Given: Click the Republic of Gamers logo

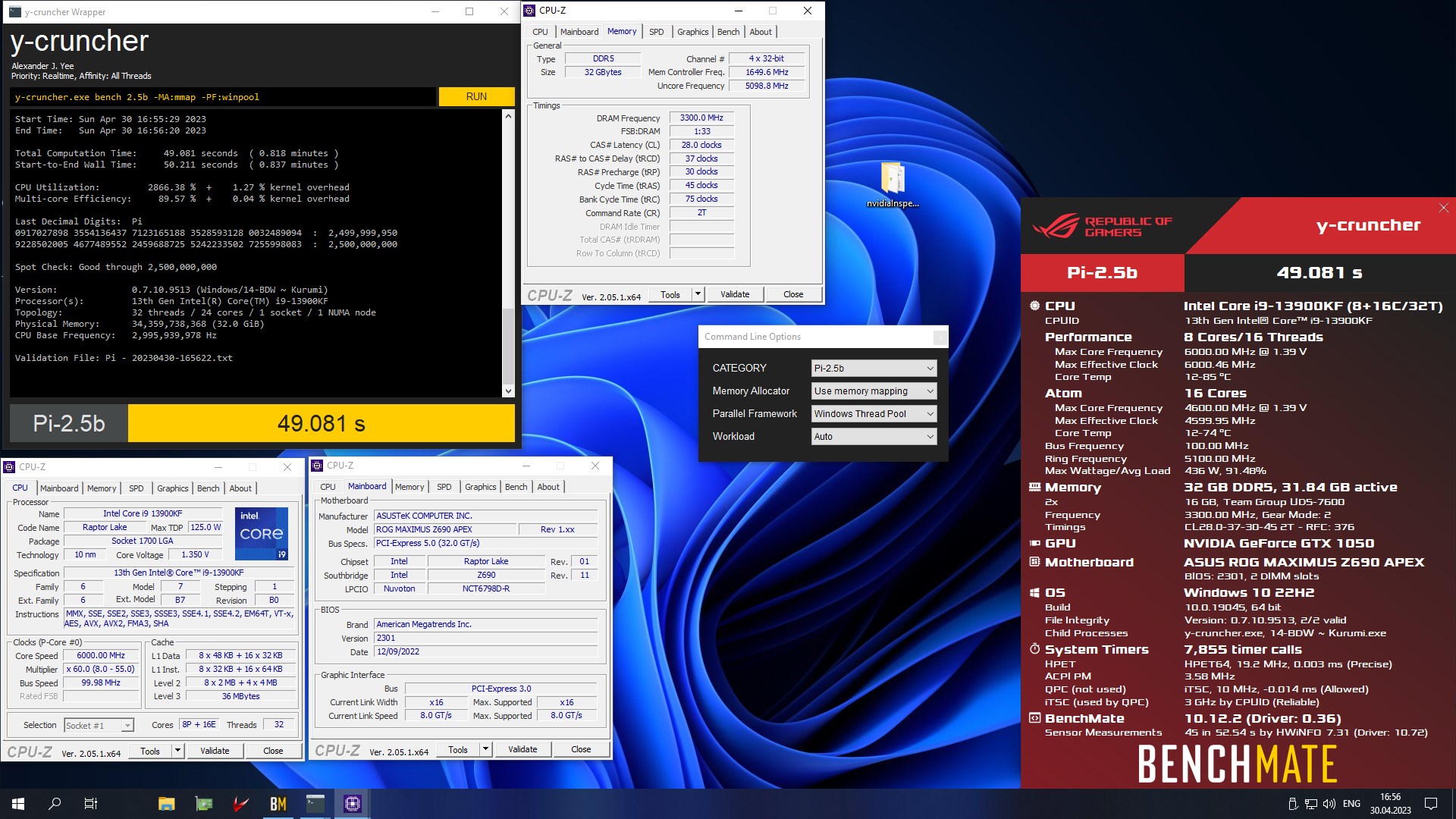Looking at the screenshot, I should pyautogui.click(x=1103, y=226).
